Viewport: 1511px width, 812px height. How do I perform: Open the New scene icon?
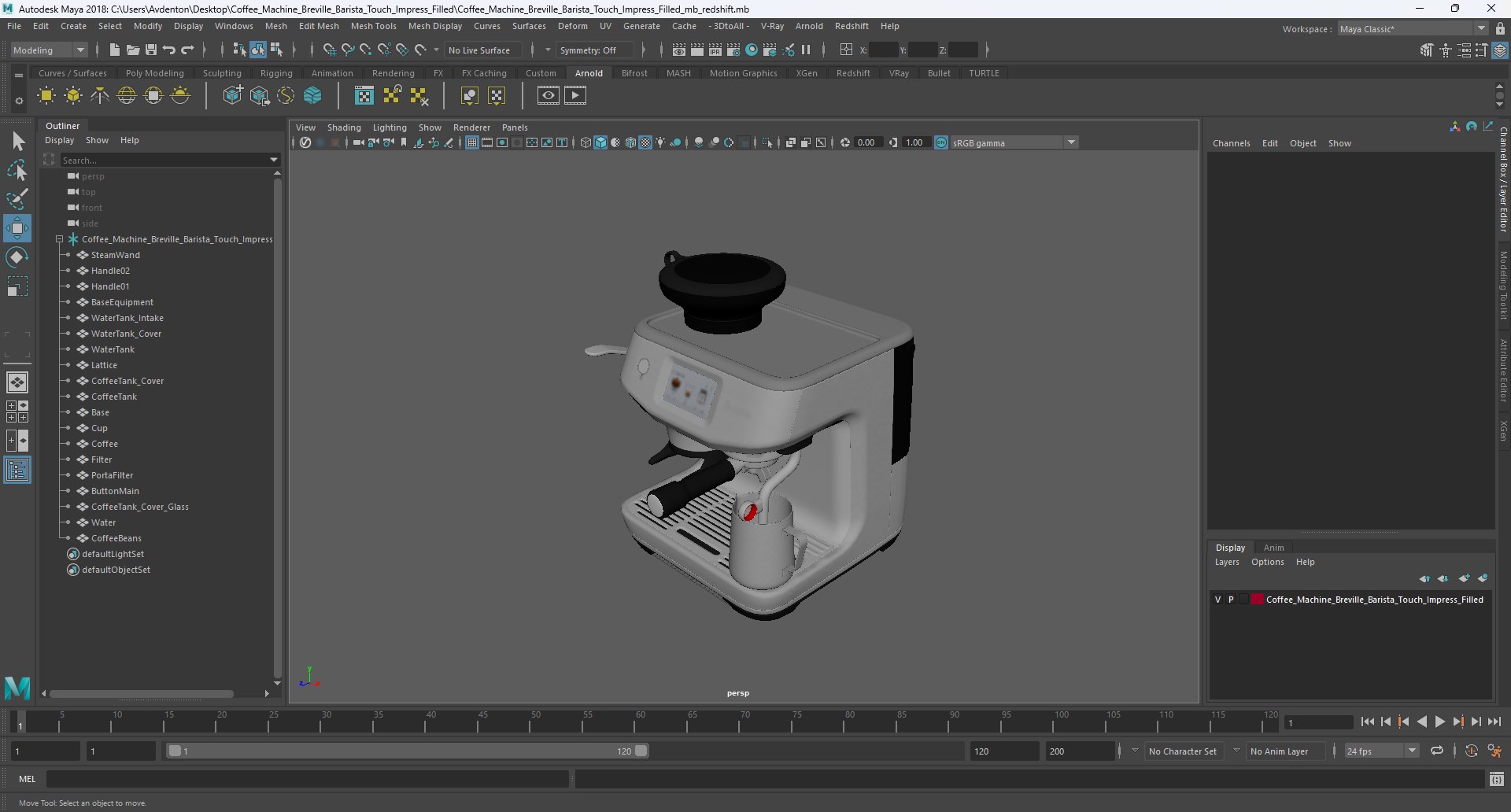115,50
